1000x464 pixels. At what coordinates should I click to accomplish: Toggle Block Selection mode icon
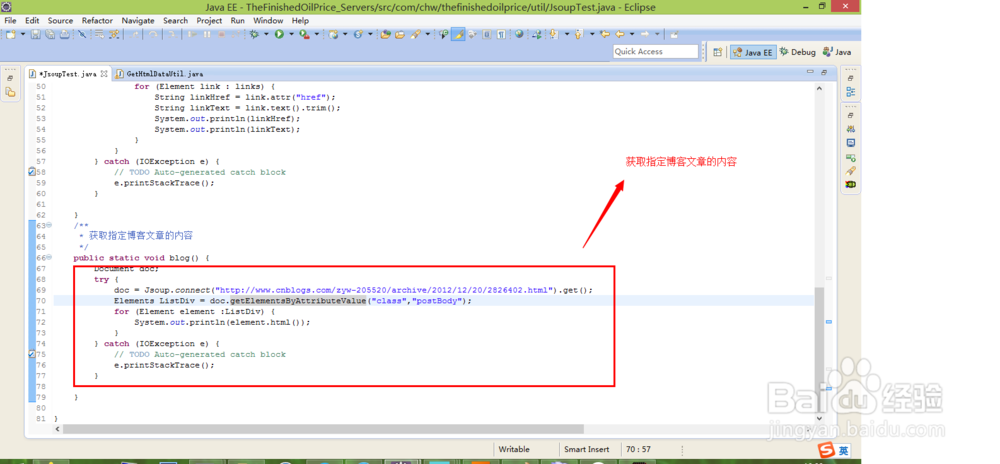coord(487,34)
